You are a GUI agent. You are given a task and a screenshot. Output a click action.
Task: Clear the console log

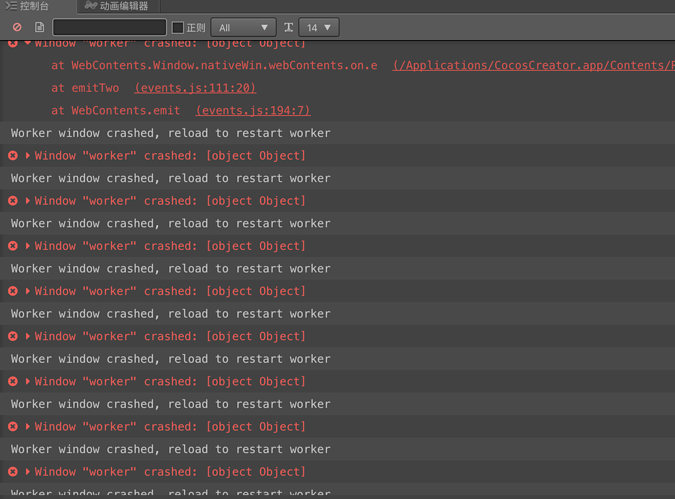[x=17, y=28]
